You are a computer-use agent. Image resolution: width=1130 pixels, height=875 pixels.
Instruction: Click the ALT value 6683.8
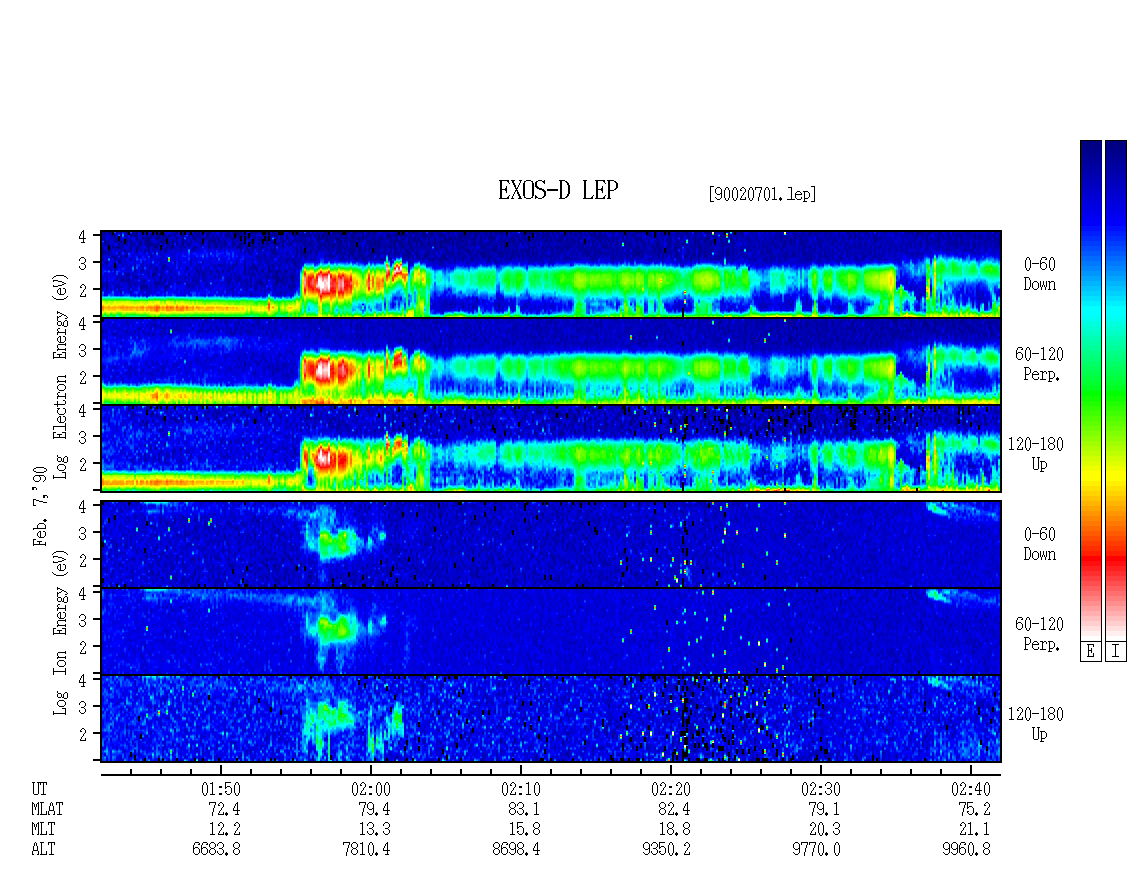pos(216,850)
